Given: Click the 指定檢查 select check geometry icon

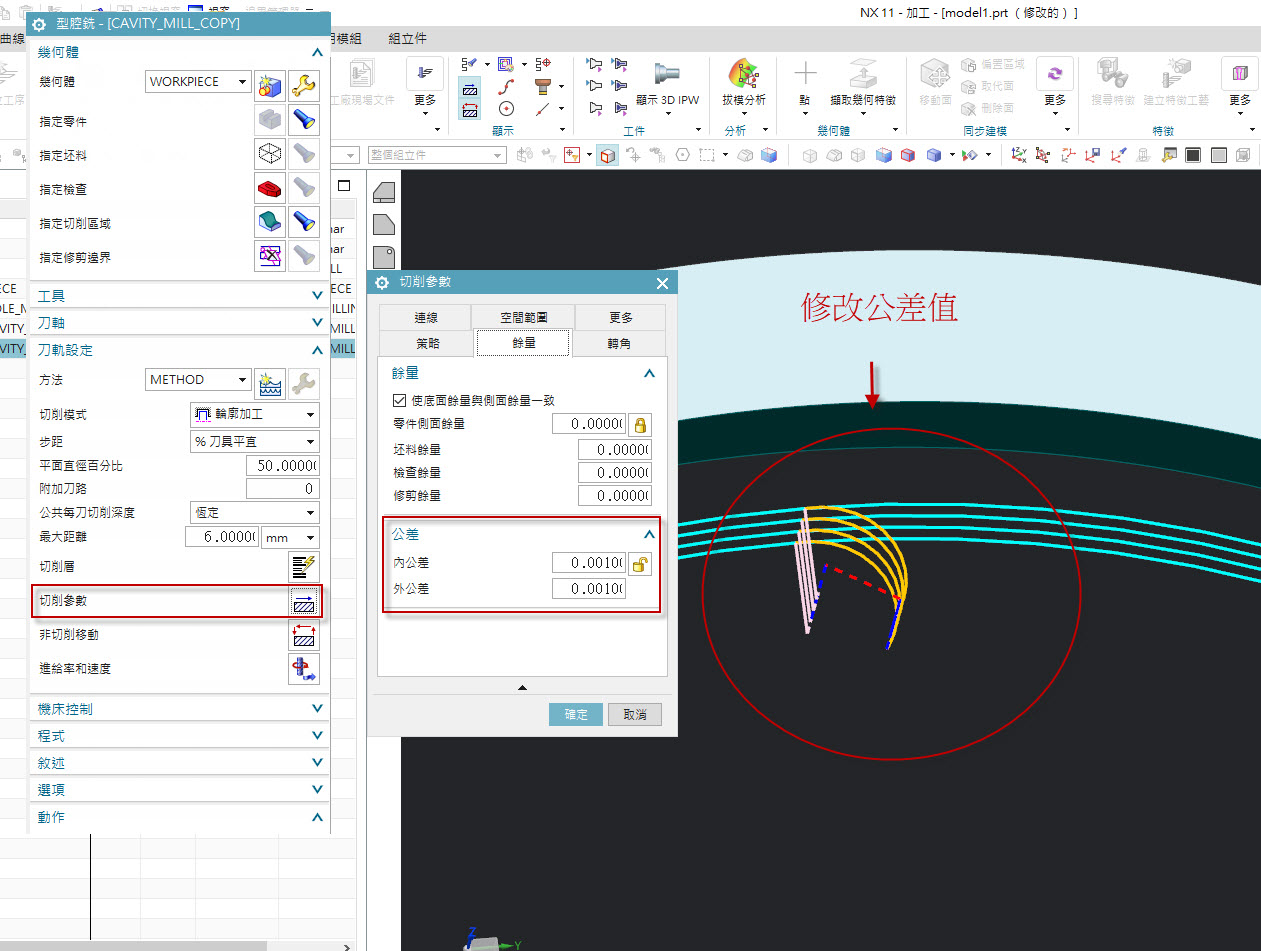Looking at the screenshot, I should click(x=270, y=189).
